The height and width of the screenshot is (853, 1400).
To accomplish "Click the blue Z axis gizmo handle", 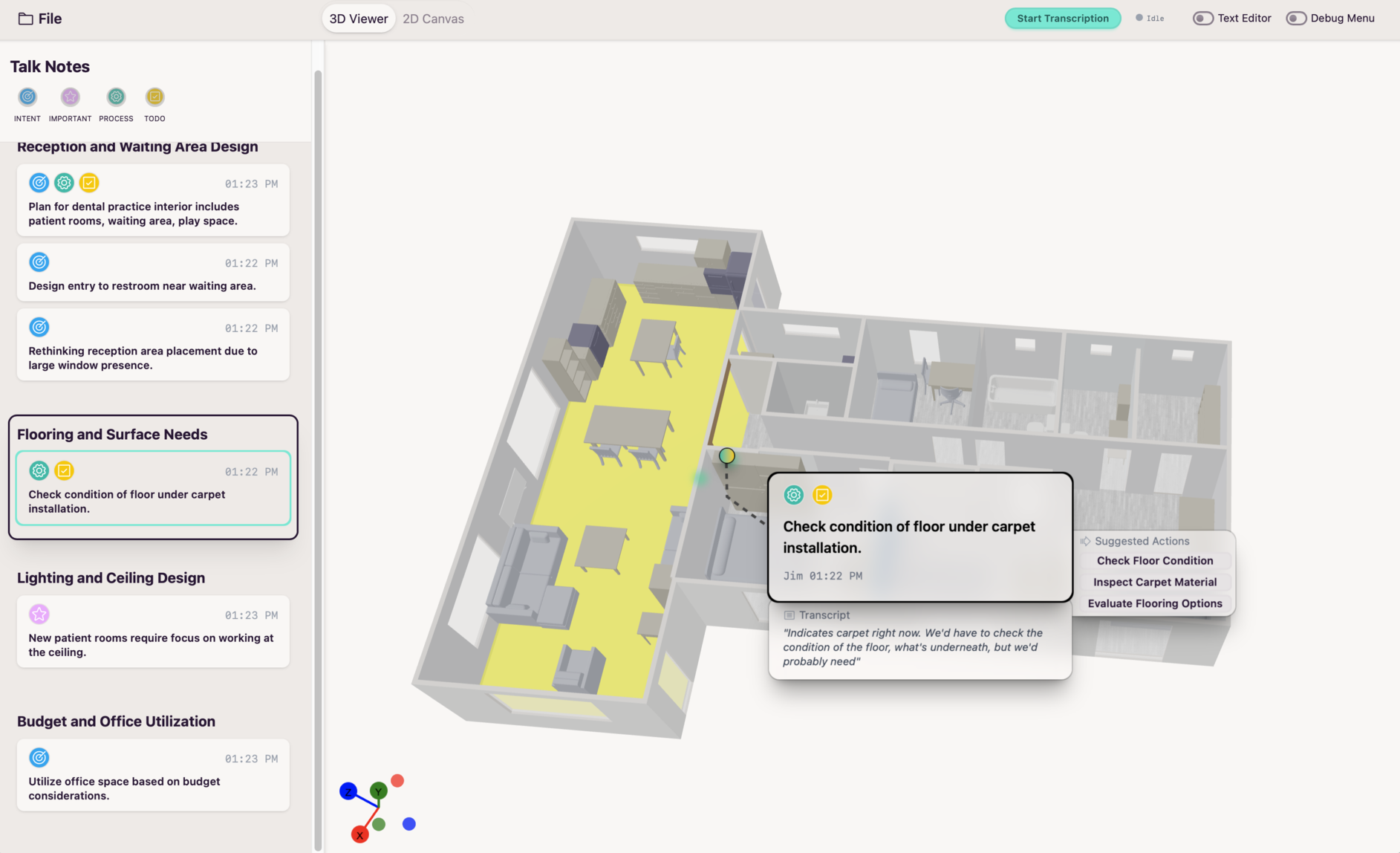I will [x=348, y=792].
